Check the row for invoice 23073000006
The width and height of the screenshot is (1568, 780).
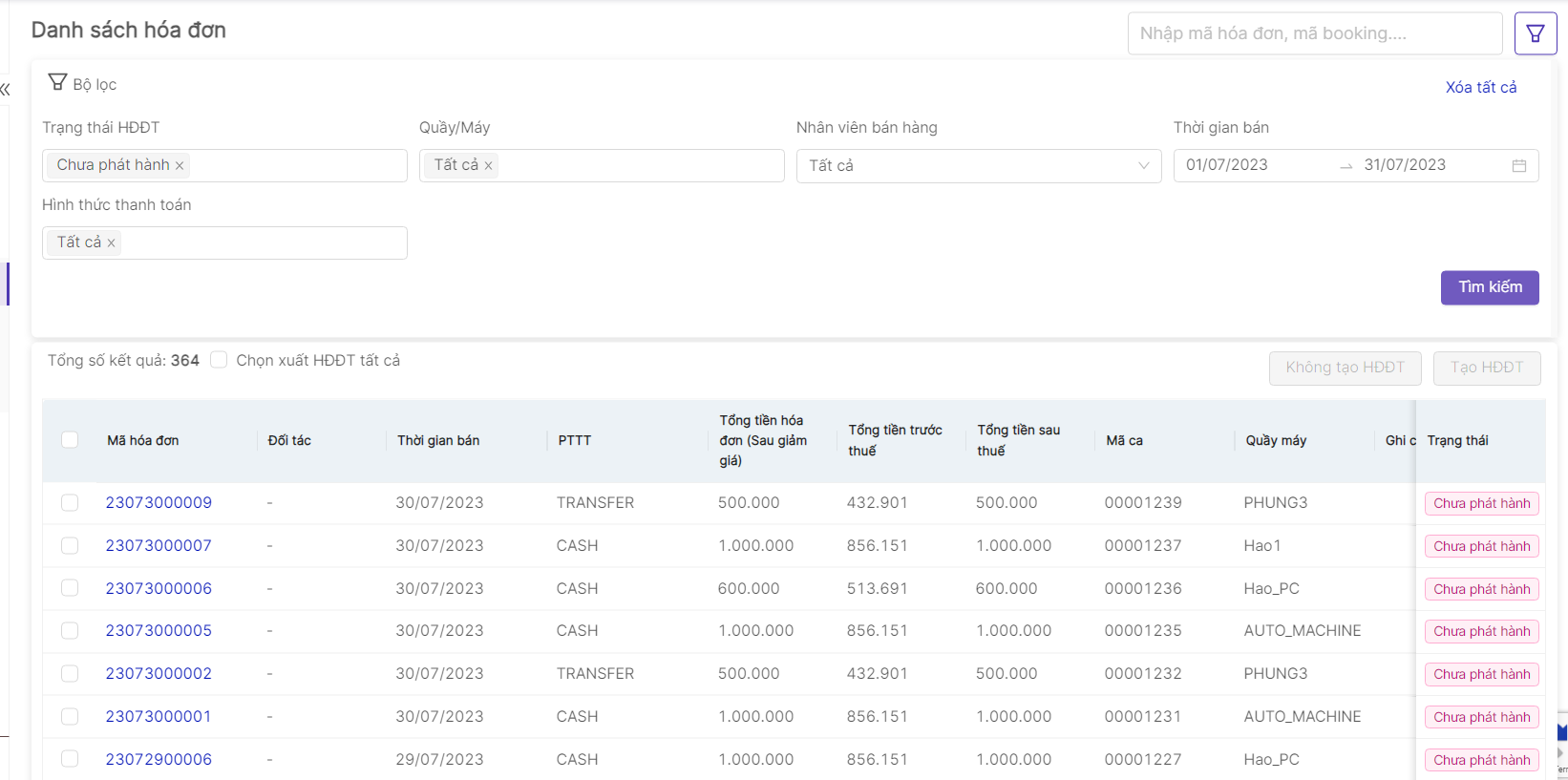(70, 588)
